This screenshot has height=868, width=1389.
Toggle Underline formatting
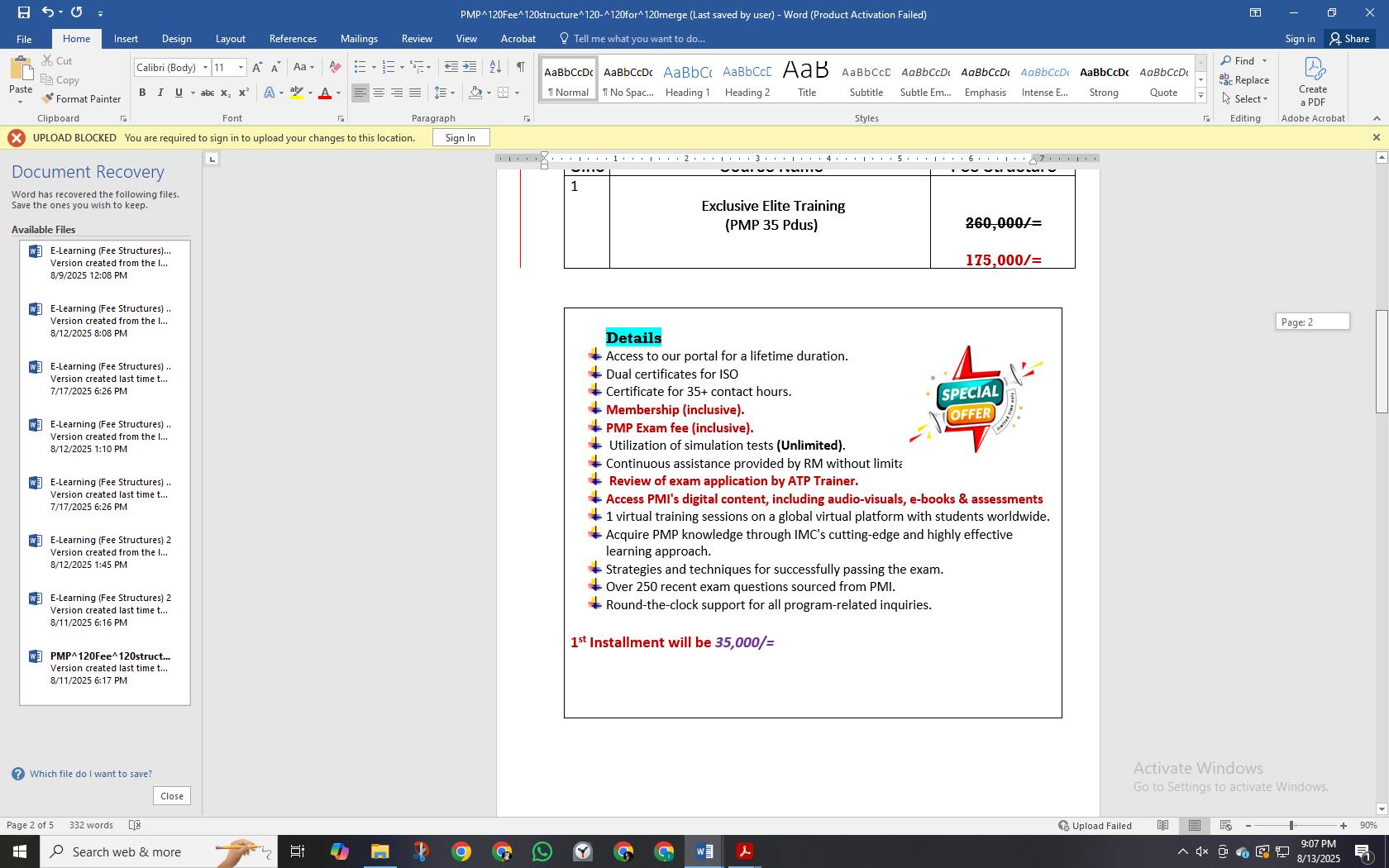pos(178,93)
